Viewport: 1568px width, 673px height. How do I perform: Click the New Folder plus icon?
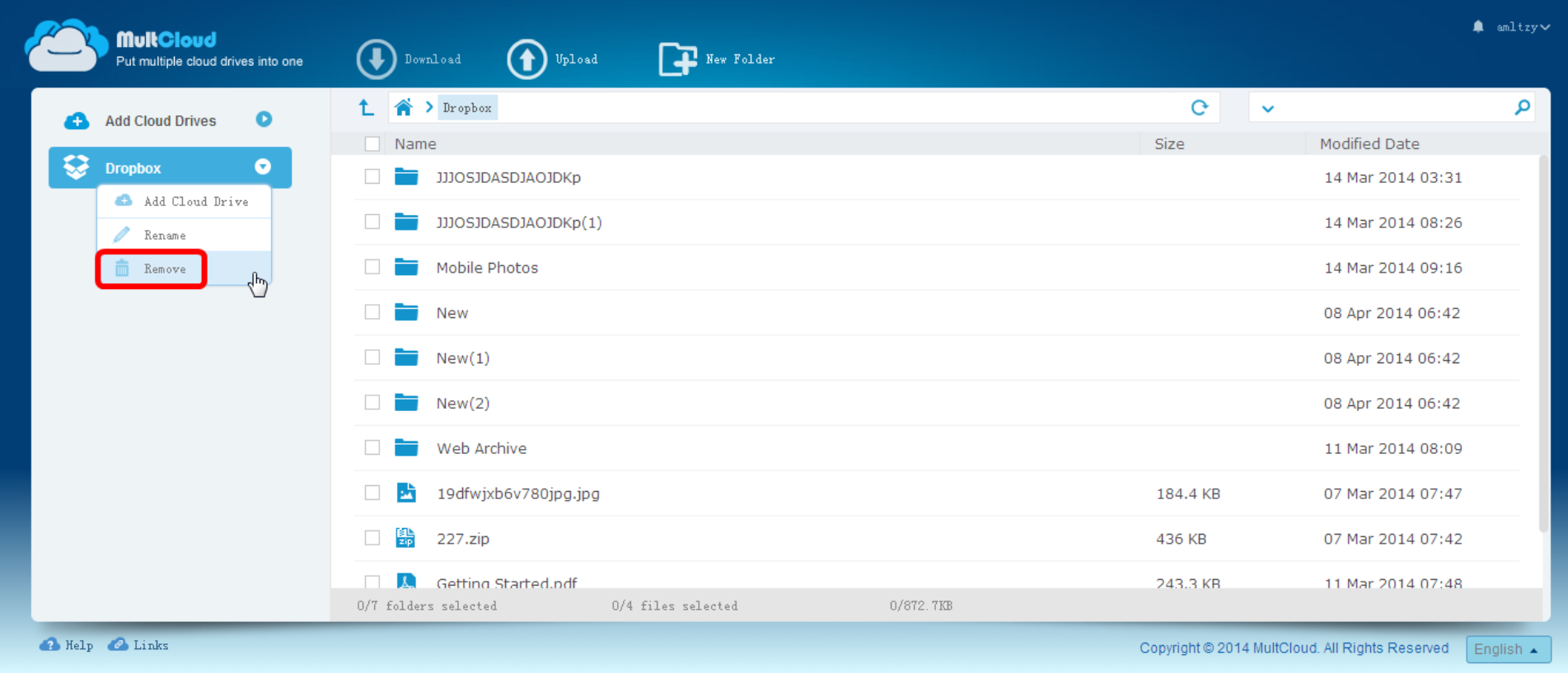(677, 59)
